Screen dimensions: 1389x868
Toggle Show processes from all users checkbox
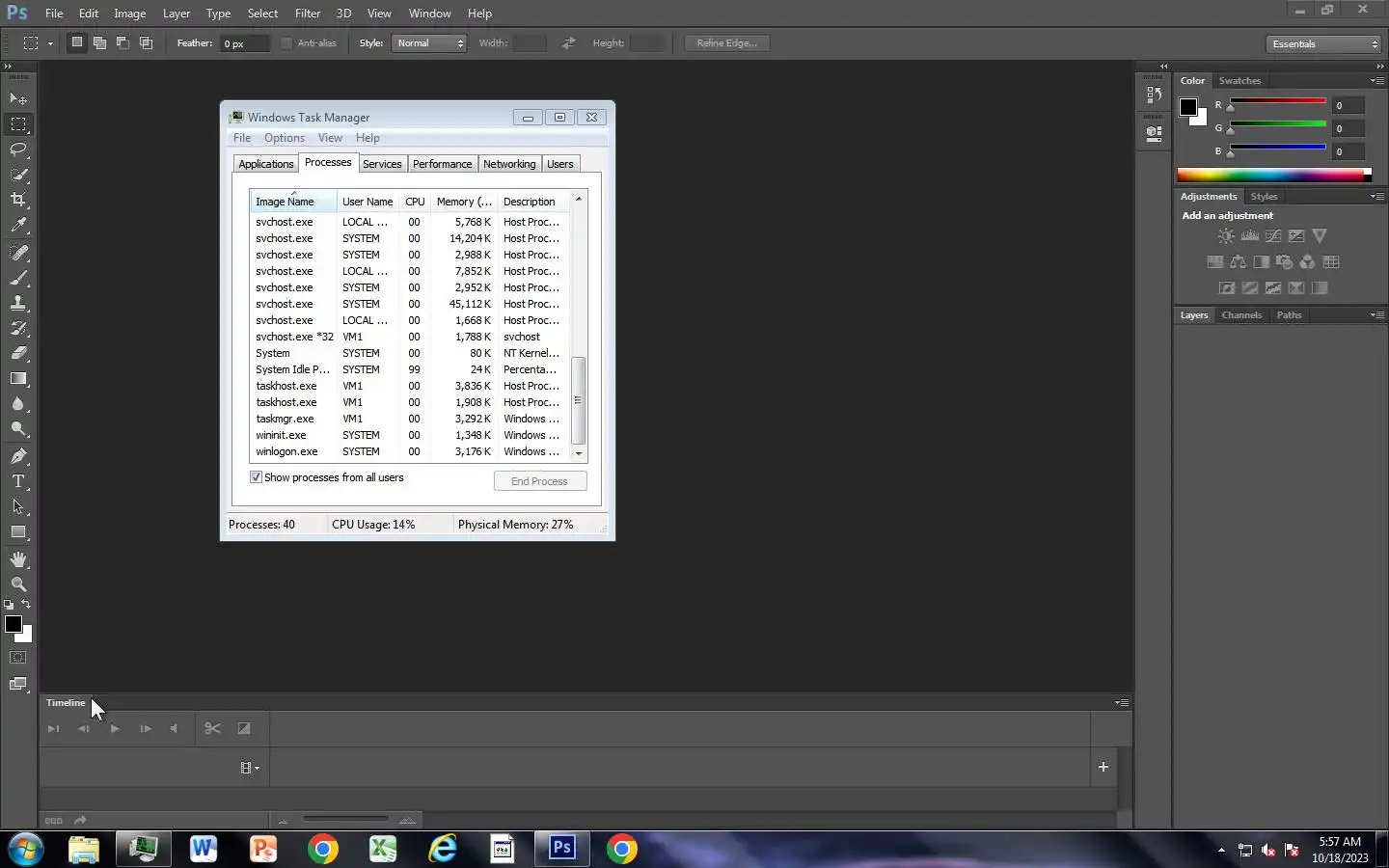(x=256, y=477)
